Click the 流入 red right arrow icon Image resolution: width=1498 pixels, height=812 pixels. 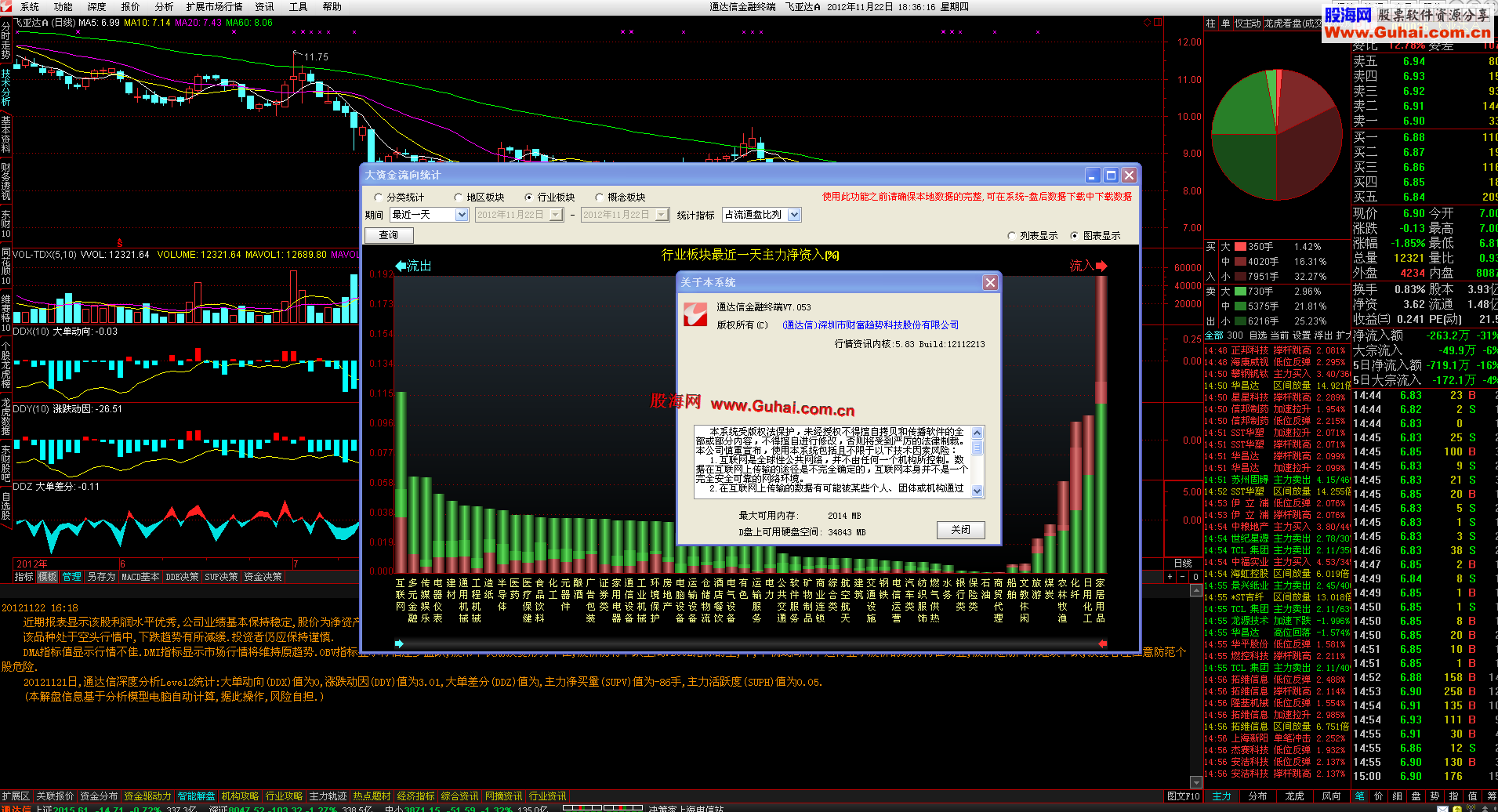[1101, 266]
